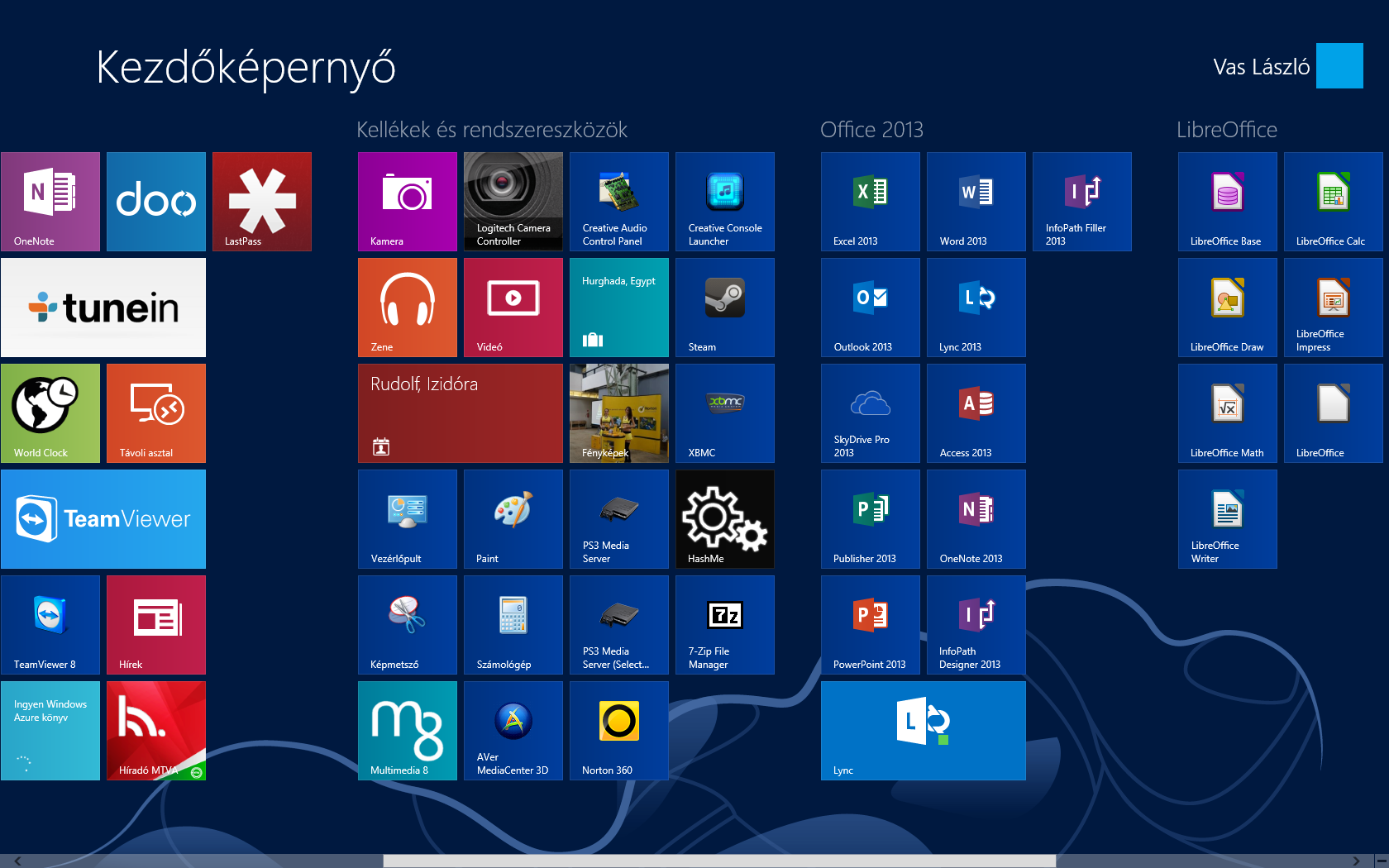
Task: Open Creative Audio Control Panel tile
Action: [619, 202]
